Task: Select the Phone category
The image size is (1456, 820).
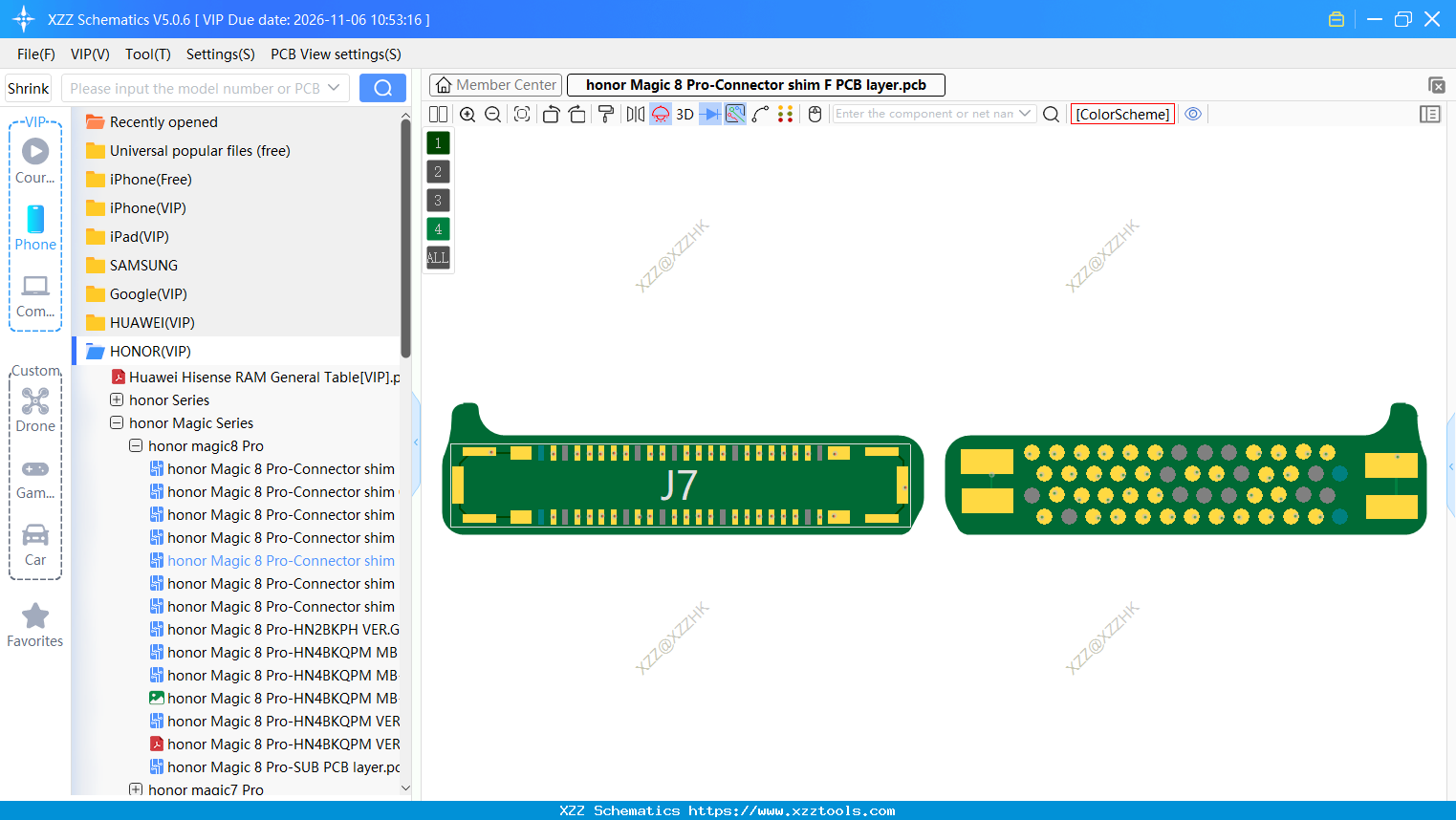Action: [x=35, y=227]
